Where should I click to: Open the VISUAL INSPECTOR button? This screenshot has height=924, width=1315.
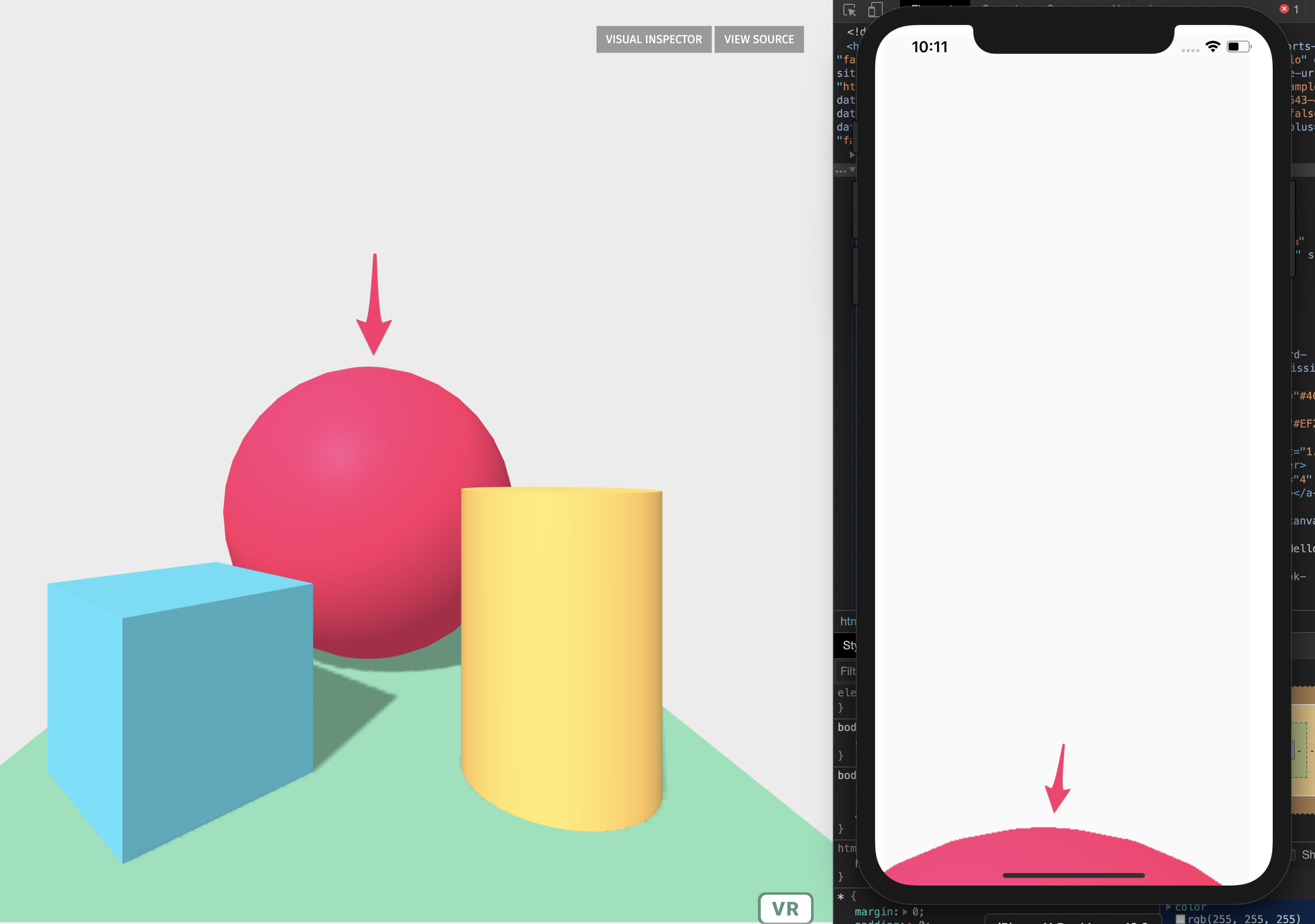click(x=654, y=39)
